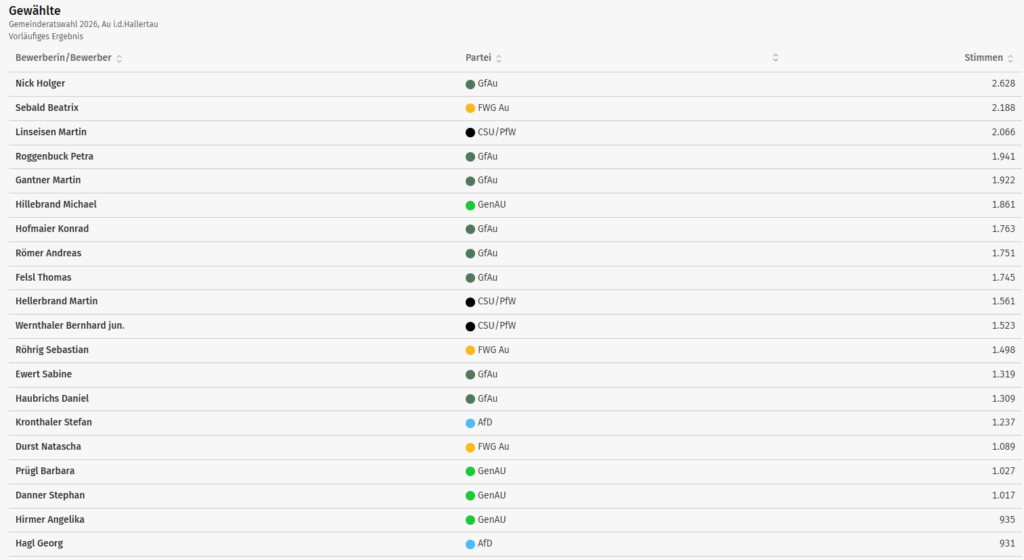The width and height of the screenshot is (1024, 560).
Task: Select the Roggenbuck Petra candidate row
Action: pos(54,156)
